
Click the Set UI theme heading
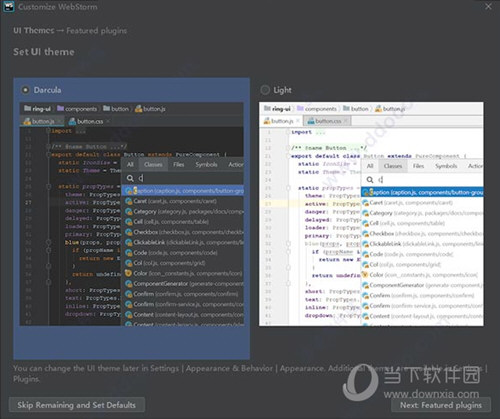(44, 52)
